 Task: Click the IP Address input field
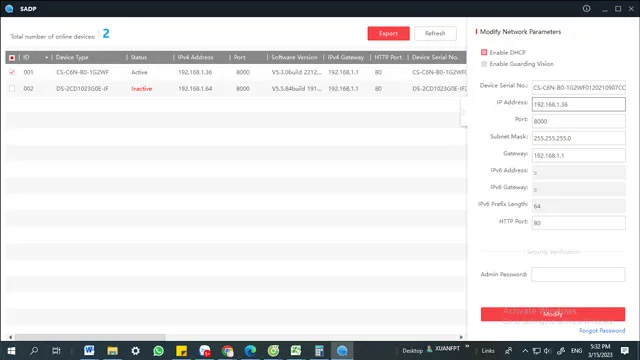point(578,104)
